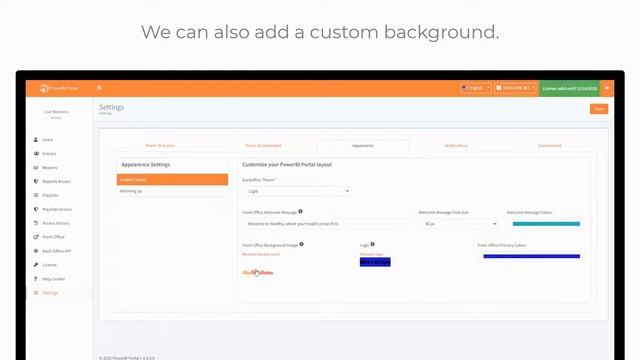Click the Remove logo link
The image size is (640, 360).
click(x=371, y=254)
